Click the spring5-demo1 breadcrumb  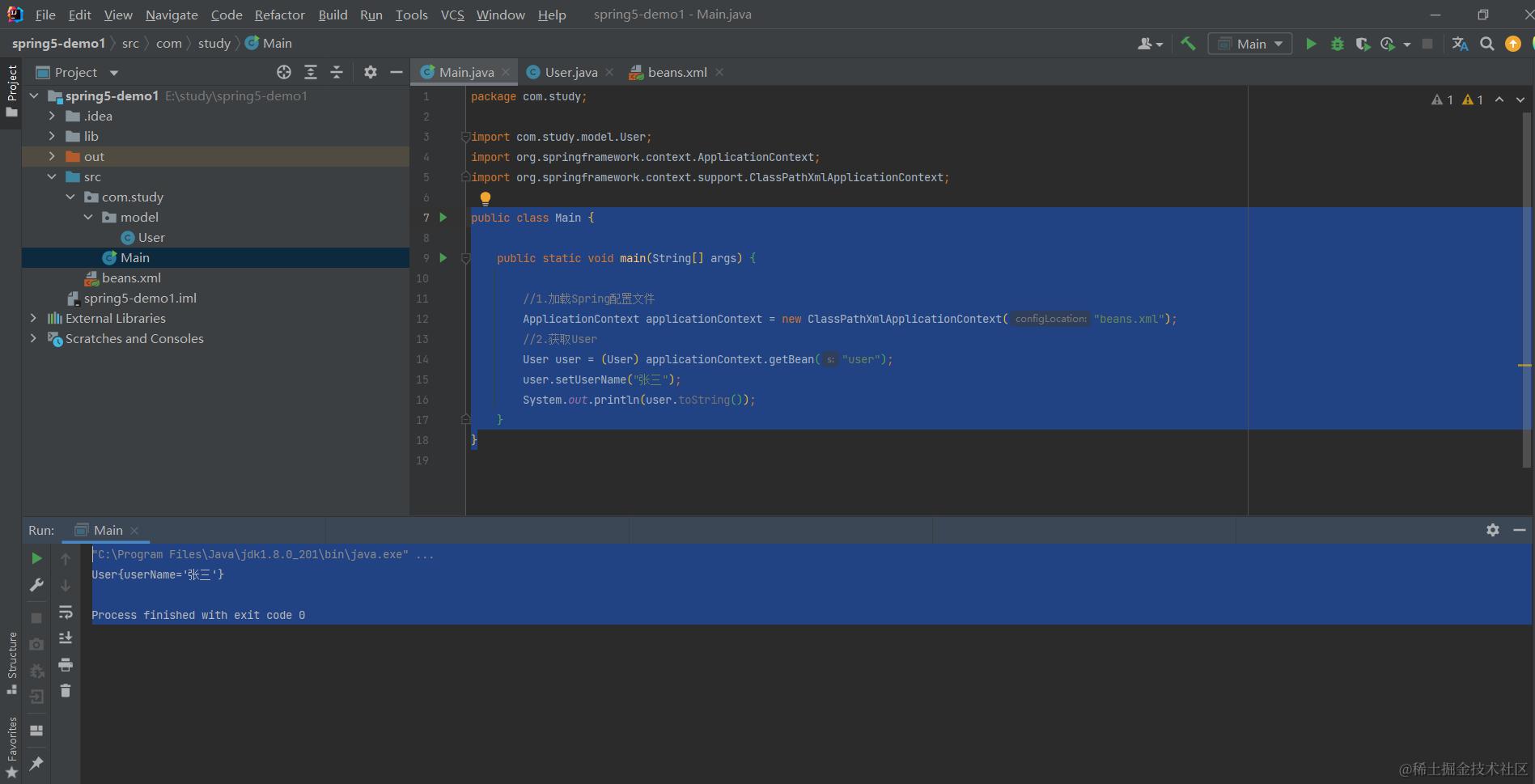(58, 43)
